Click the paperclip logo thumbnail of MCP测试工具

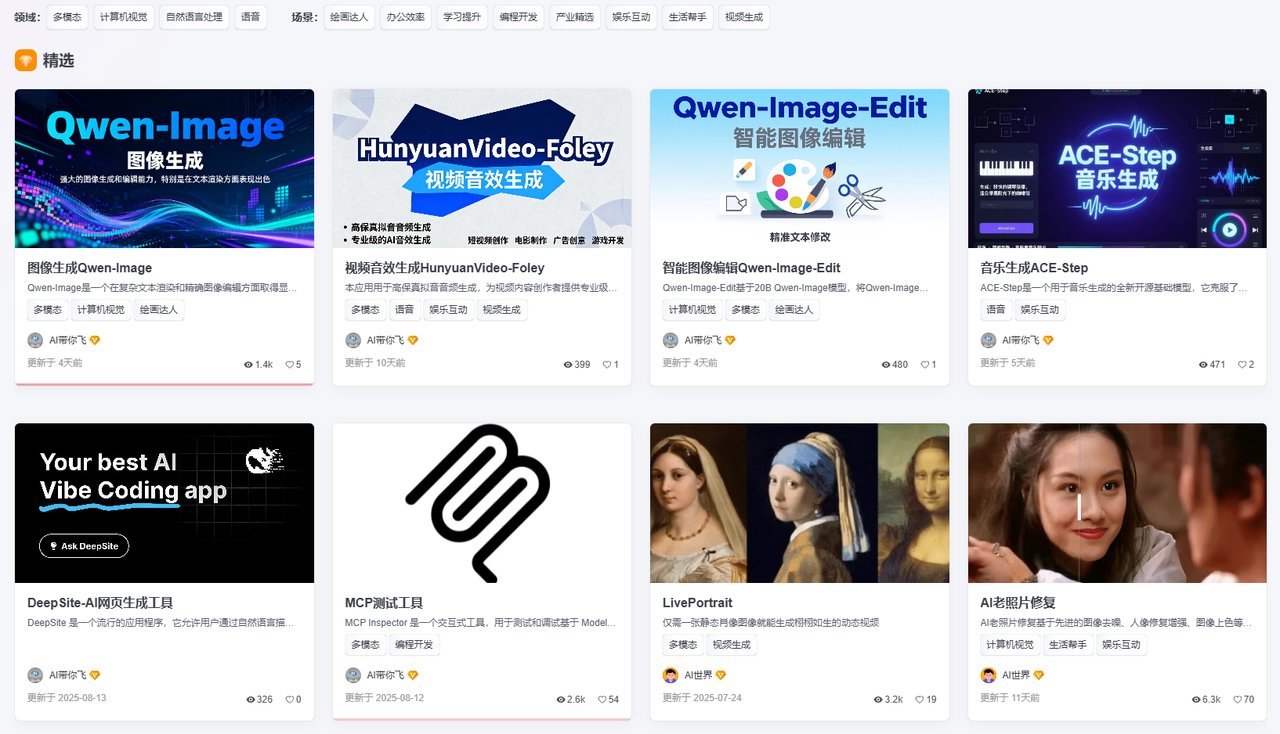coord(482,503)
